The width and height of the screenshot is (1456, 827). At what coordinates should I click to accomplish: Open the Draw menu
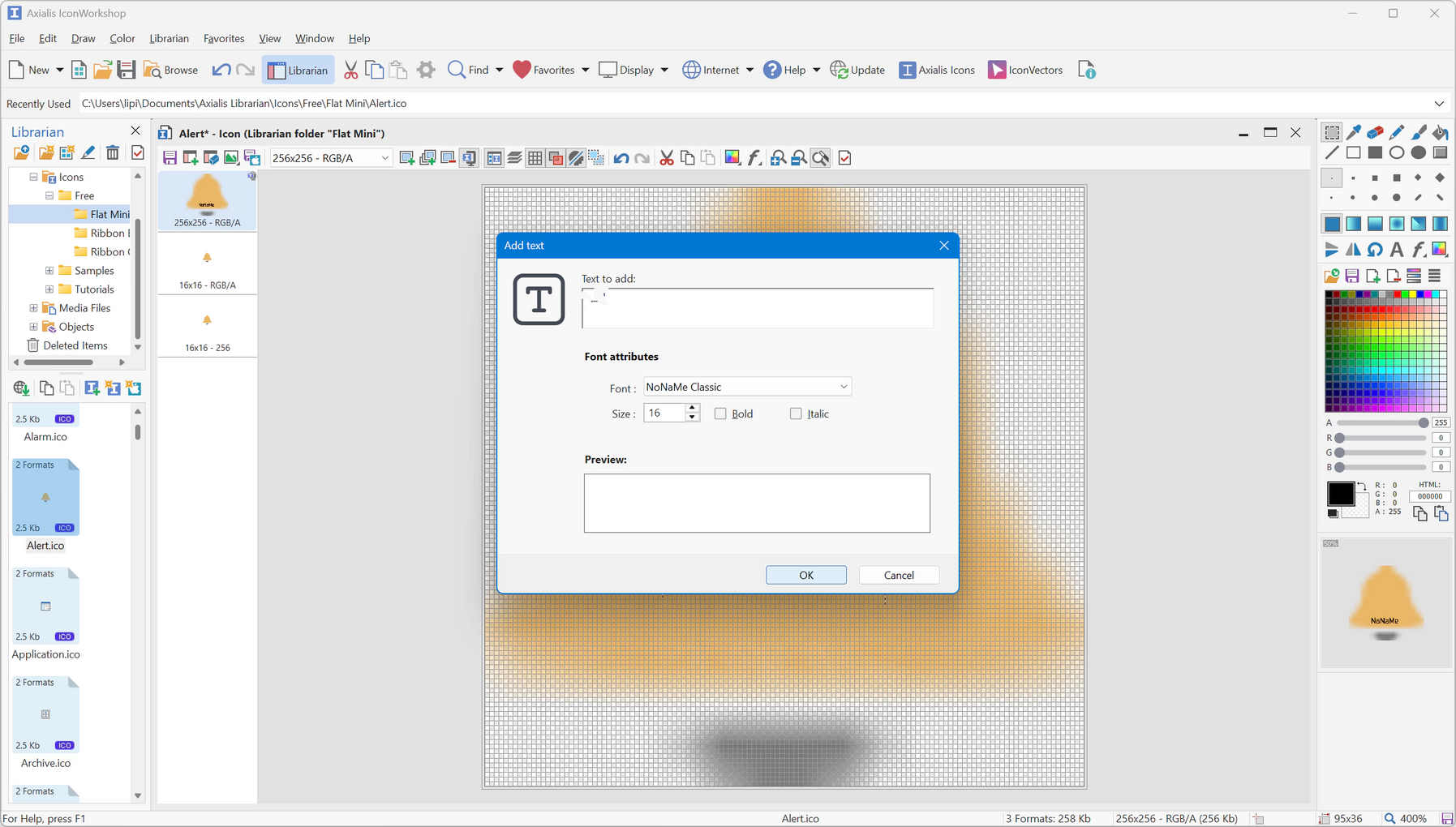(x=84, y=38)
